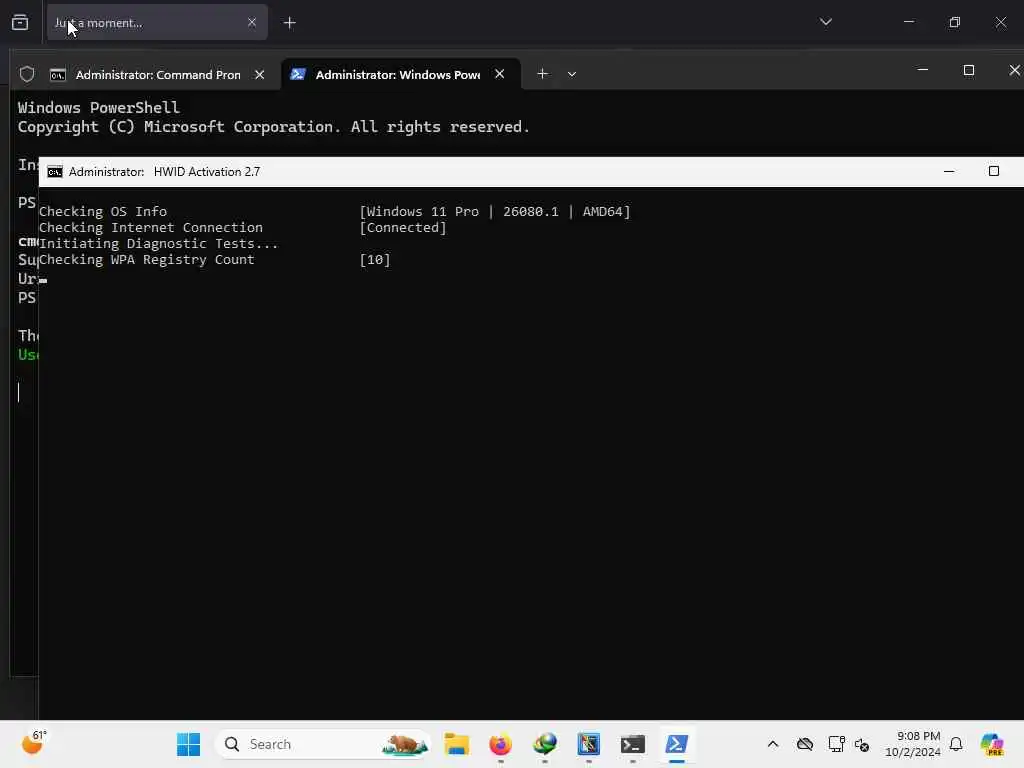Close the Command Prompt terminal tab

click(x=259, y=74)
